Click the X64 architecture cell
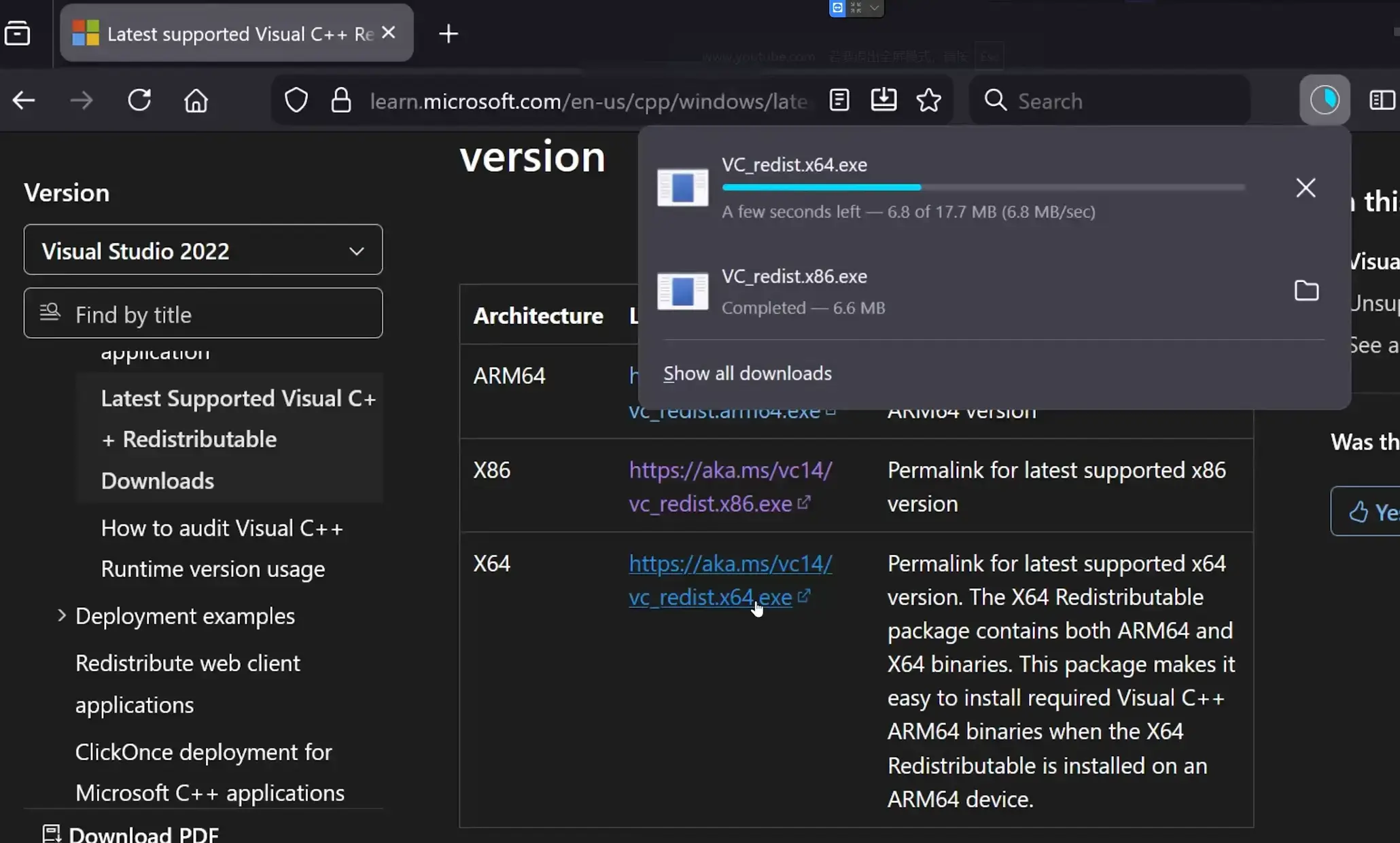The width and height of the screenshot is (1400, 843). click(491, 563)
